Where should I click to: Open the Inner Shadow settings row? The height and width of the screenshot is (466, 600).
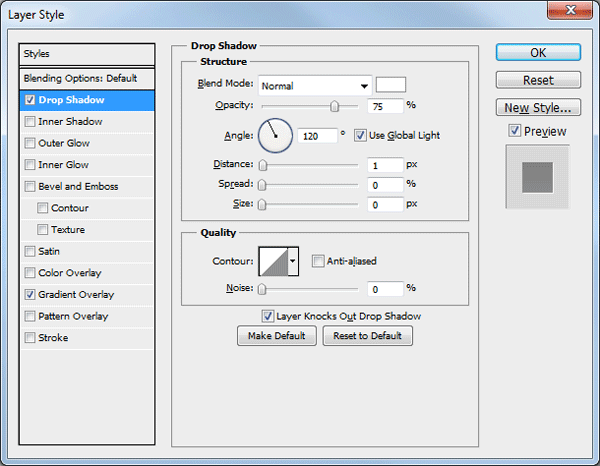(x=87, y=122)
